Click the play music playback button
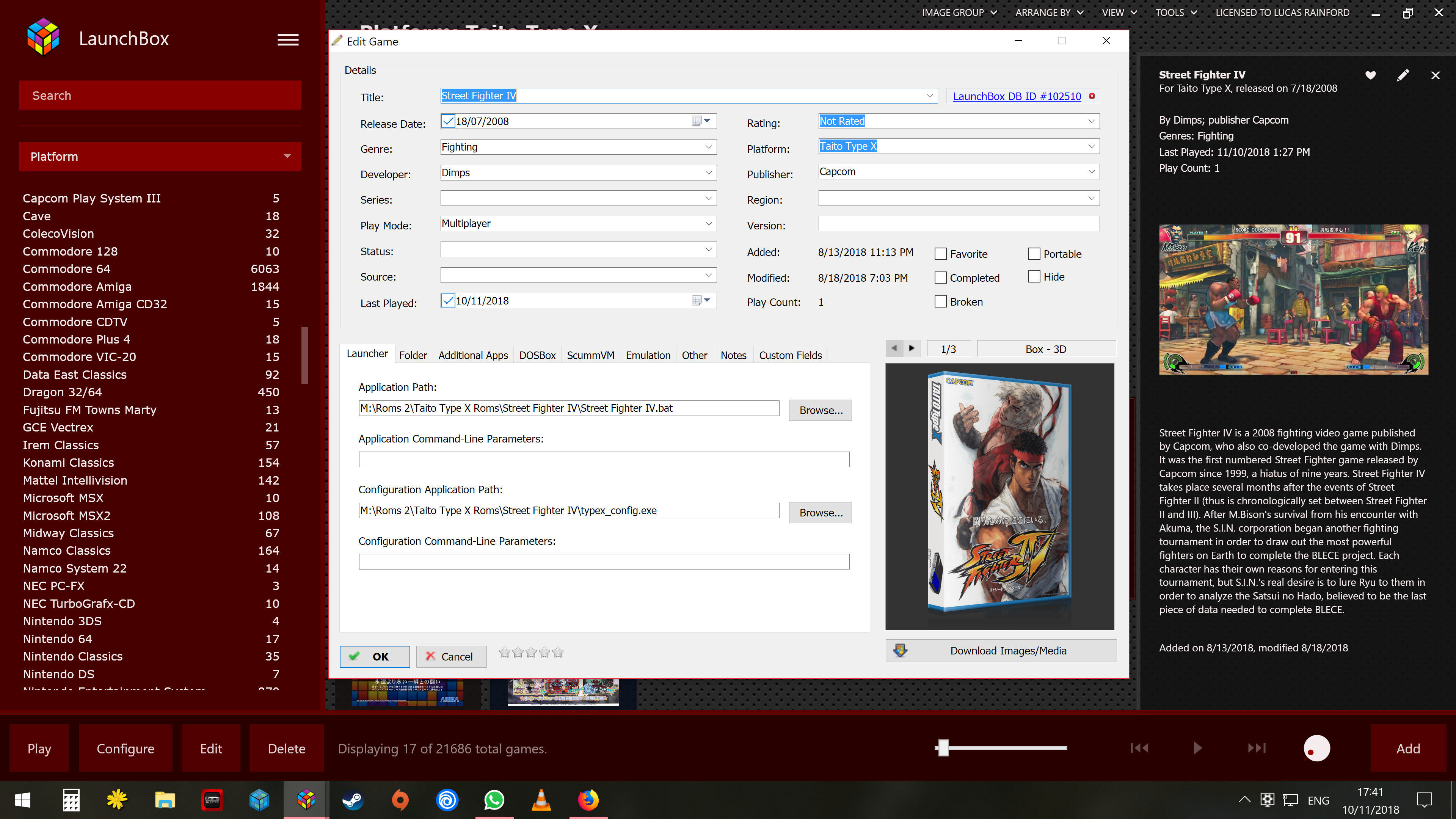The width and height of the screenshot is (1456, 819). 1198,748
